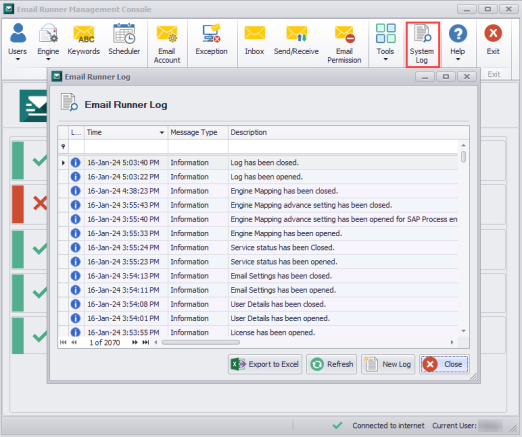
Task: Open the Inbox toolbar icon
Action: pos(255,34)
